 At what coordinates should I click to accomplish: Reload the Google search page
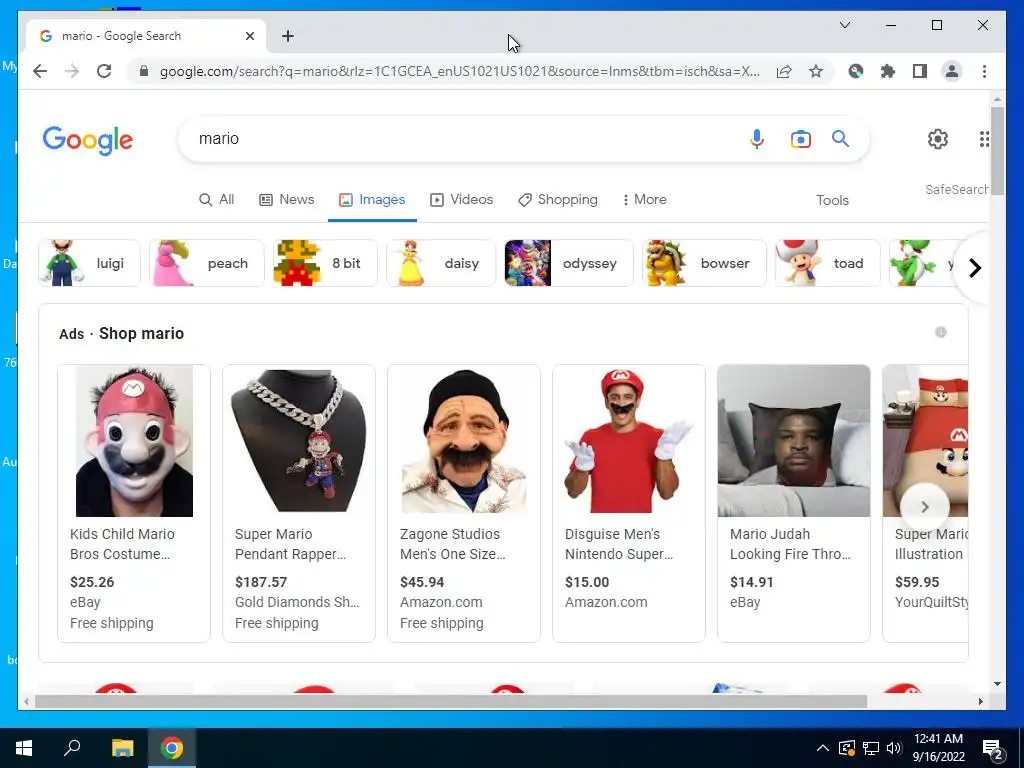[104, 71]
